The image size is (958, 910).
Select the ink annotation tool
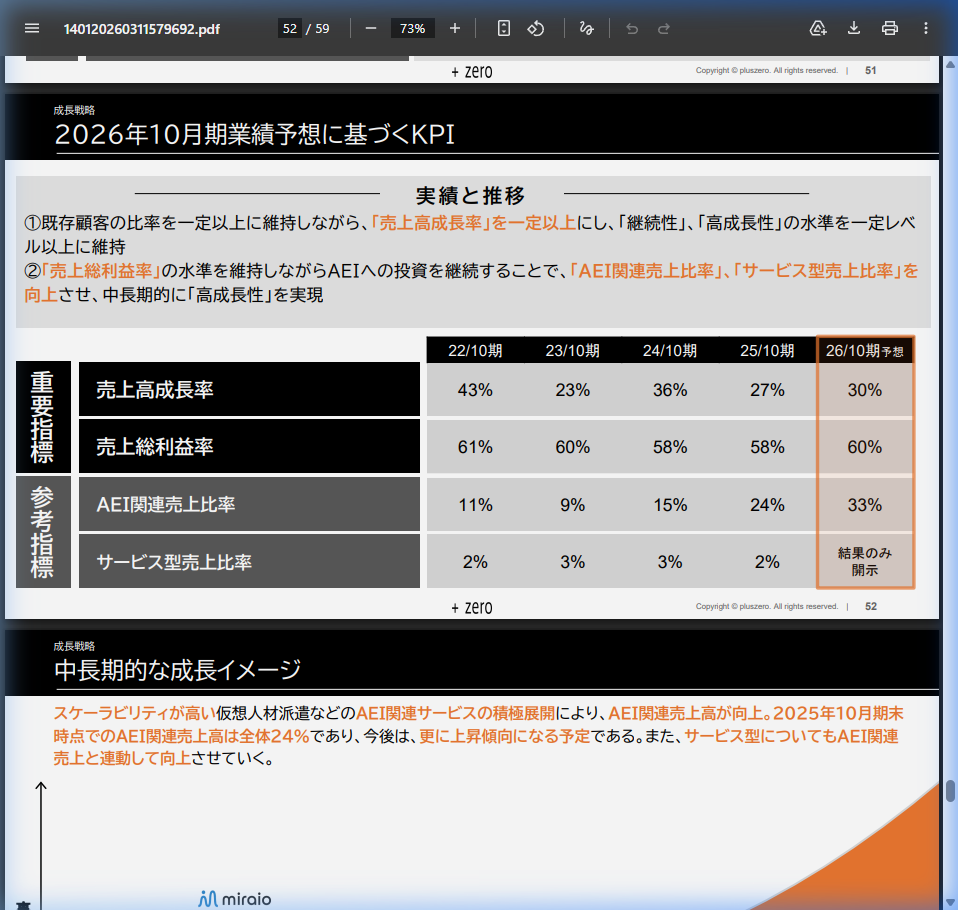587,28
